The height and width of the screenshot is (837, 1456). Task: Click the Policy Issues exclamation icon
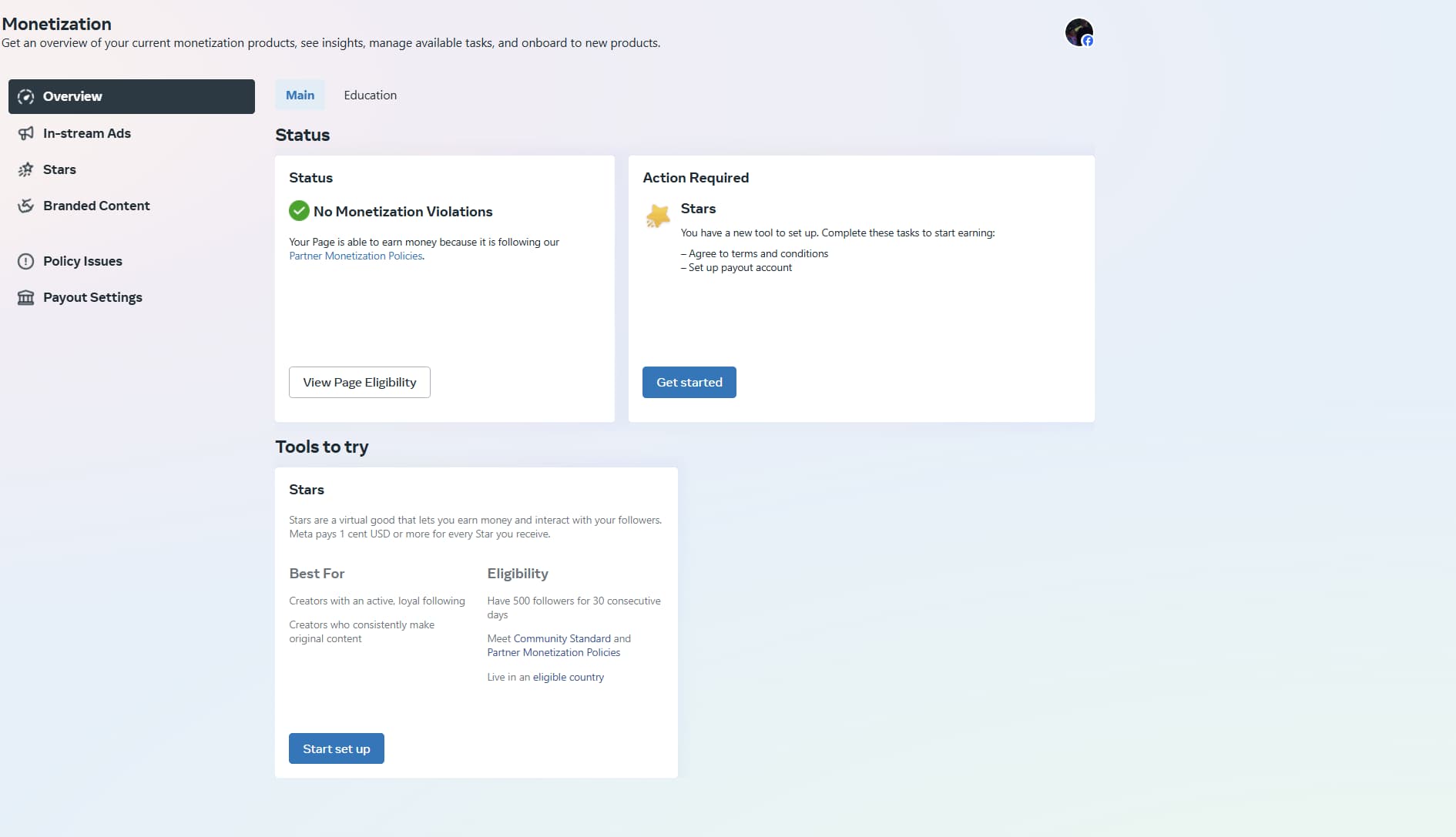pyautogui.click(x=25, y=261)
